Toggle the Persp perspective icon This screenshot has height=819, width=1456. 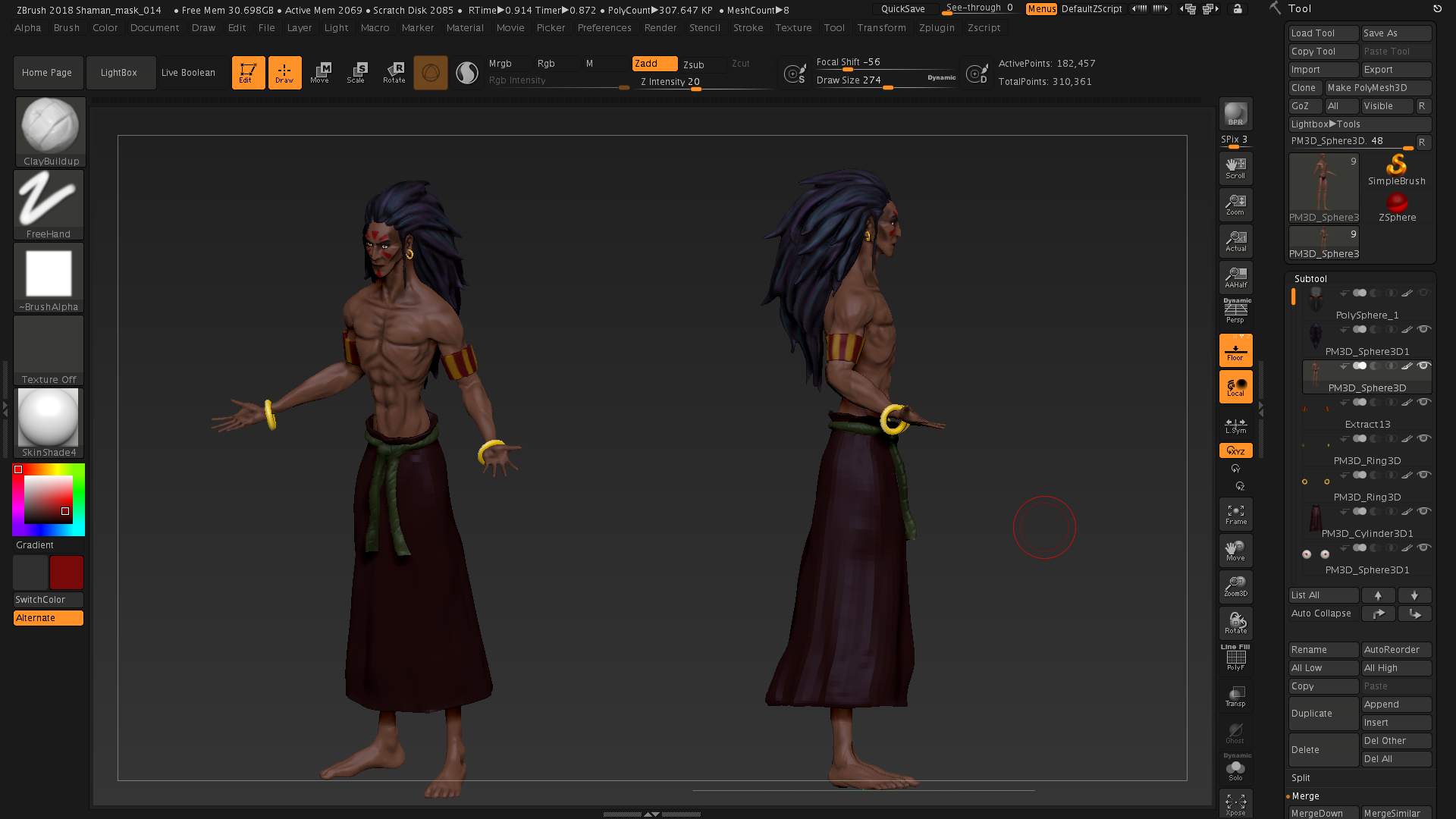pos(1235,311)
